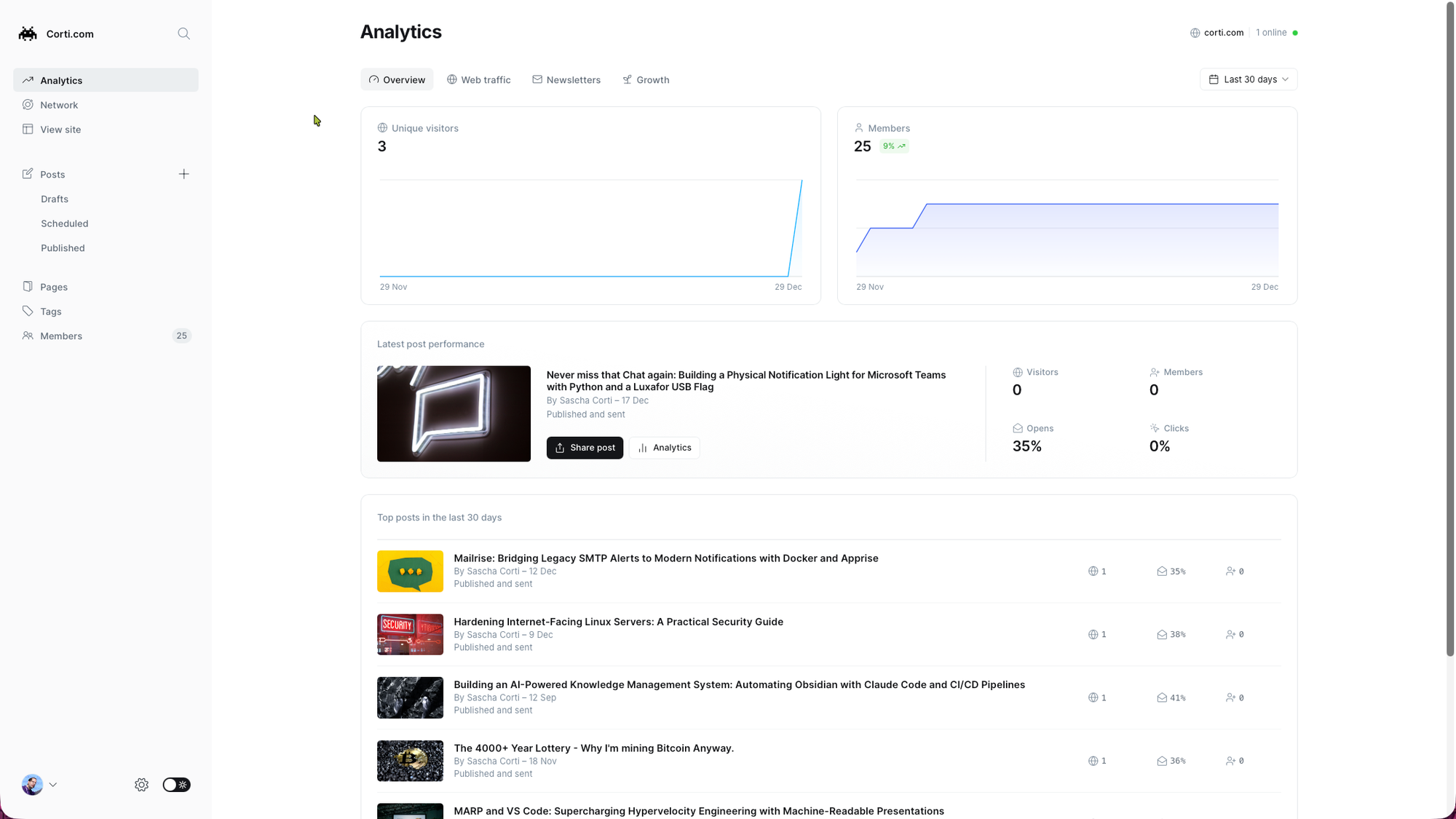Screen dimensions: 1456x819
Task: Open View site from the sidebar
Action: [x=60, y=129]
